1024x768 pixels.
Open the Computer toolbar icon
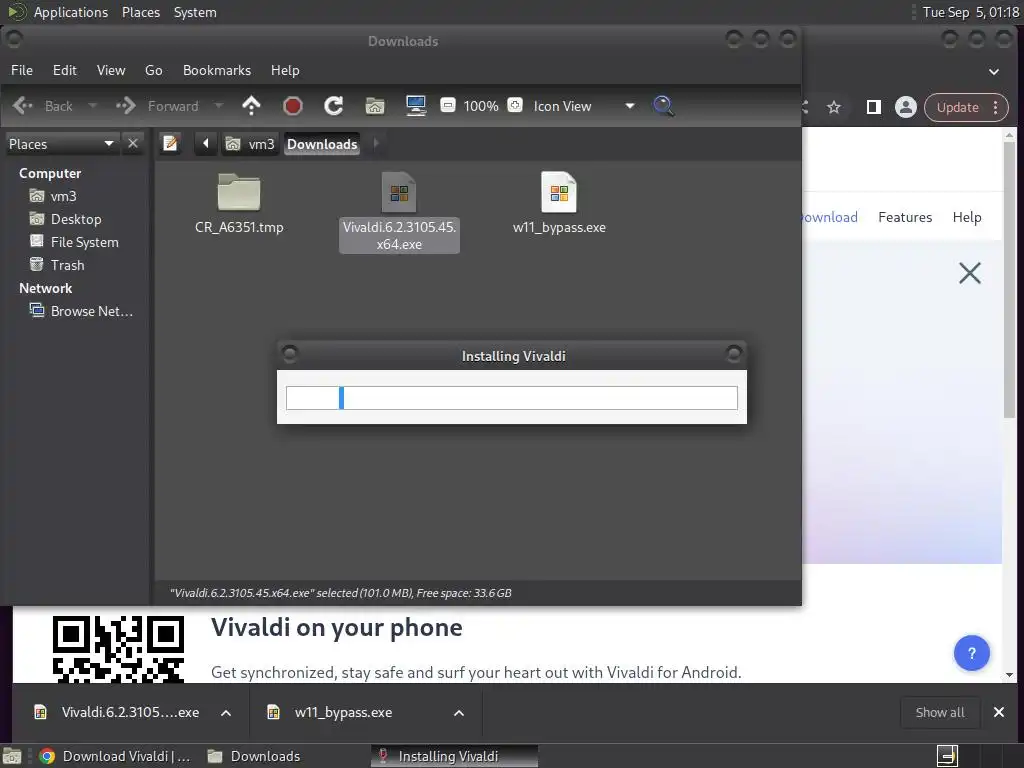click(x=416, y=106)
